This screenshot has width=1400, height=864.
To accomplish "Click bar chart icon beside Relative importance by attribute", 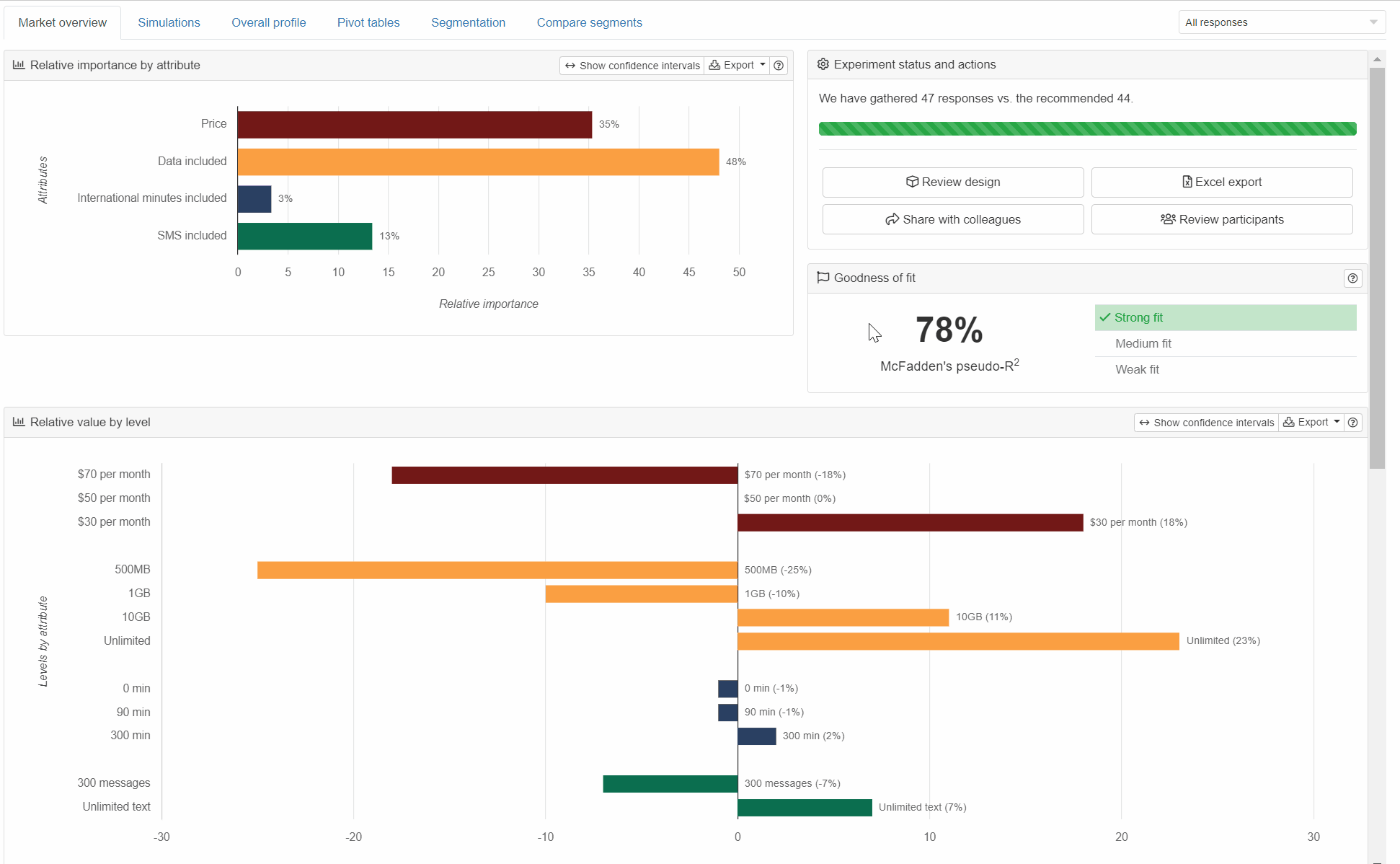I will coord(19,65).
